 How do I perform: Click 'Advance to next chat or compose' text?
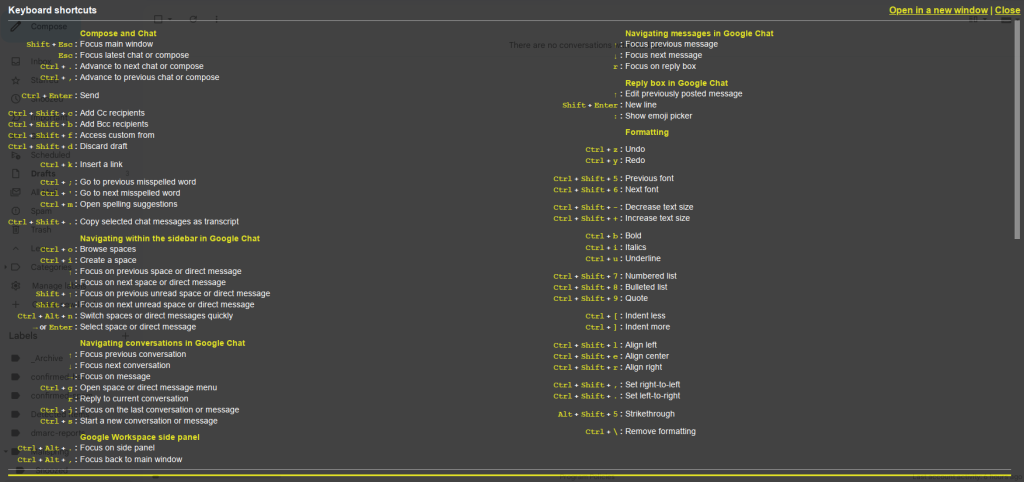coord(142,67)
